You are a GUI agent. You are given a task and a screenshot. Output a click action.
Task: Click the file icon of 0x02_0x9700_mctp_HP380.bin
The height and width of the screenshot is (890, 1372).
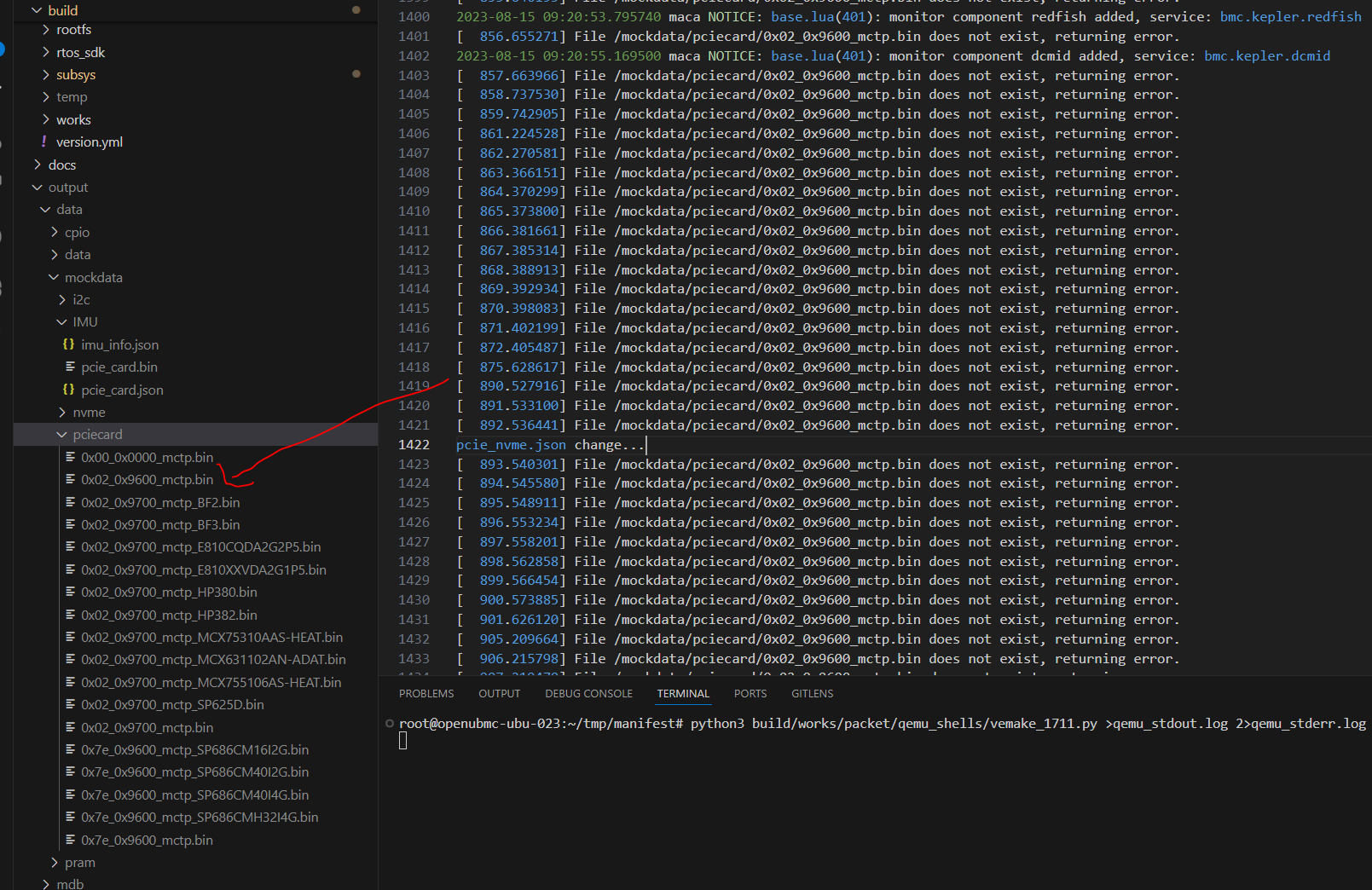[x=70, y=592]
